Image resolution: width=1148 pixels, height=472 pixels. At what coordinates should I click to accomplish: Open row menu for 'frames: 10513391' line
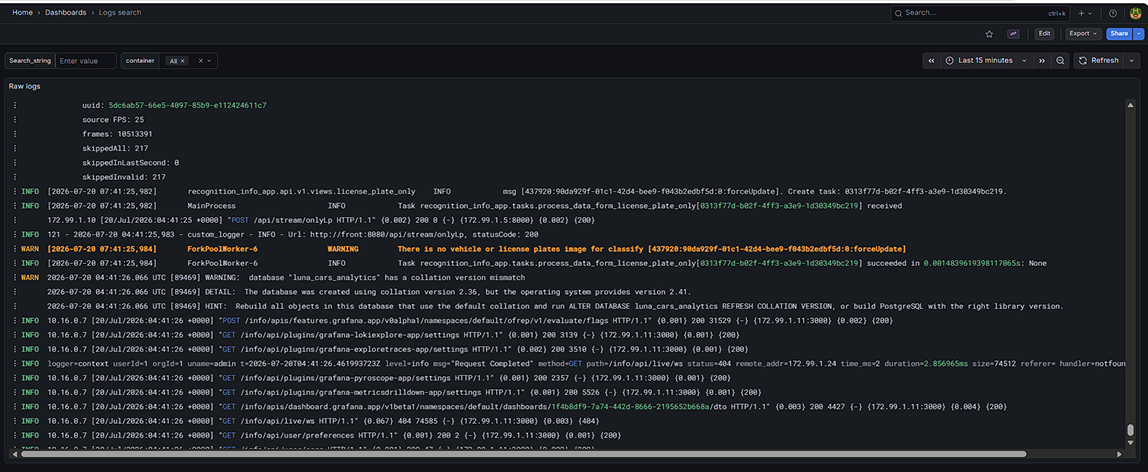click(14, 134)
